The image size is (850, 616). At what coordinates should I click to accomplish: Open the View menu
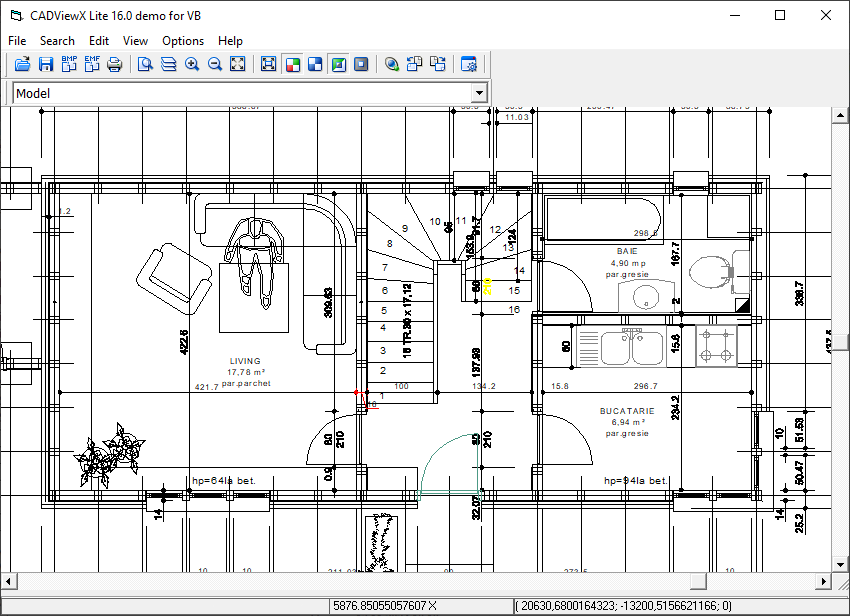135,41
